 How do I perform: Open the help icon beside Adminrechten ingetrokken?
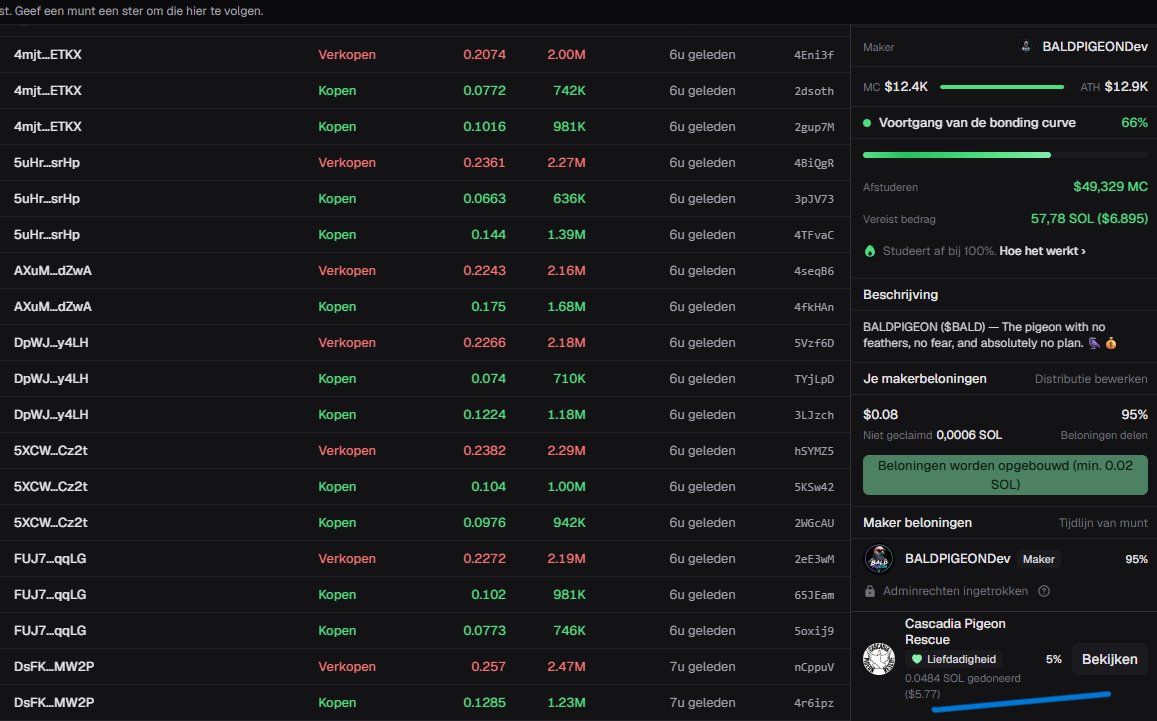tap(1044, 591)
